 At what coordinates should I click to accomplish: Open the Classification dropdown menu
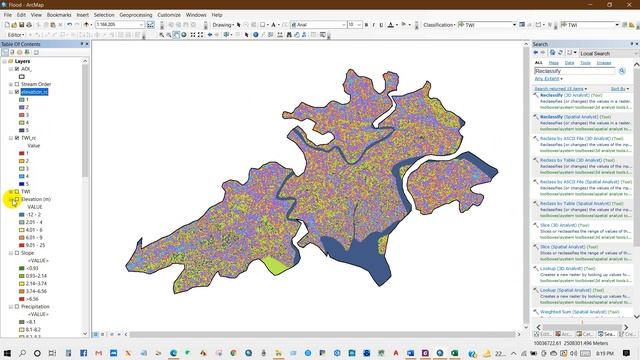(x=439, y=25)
